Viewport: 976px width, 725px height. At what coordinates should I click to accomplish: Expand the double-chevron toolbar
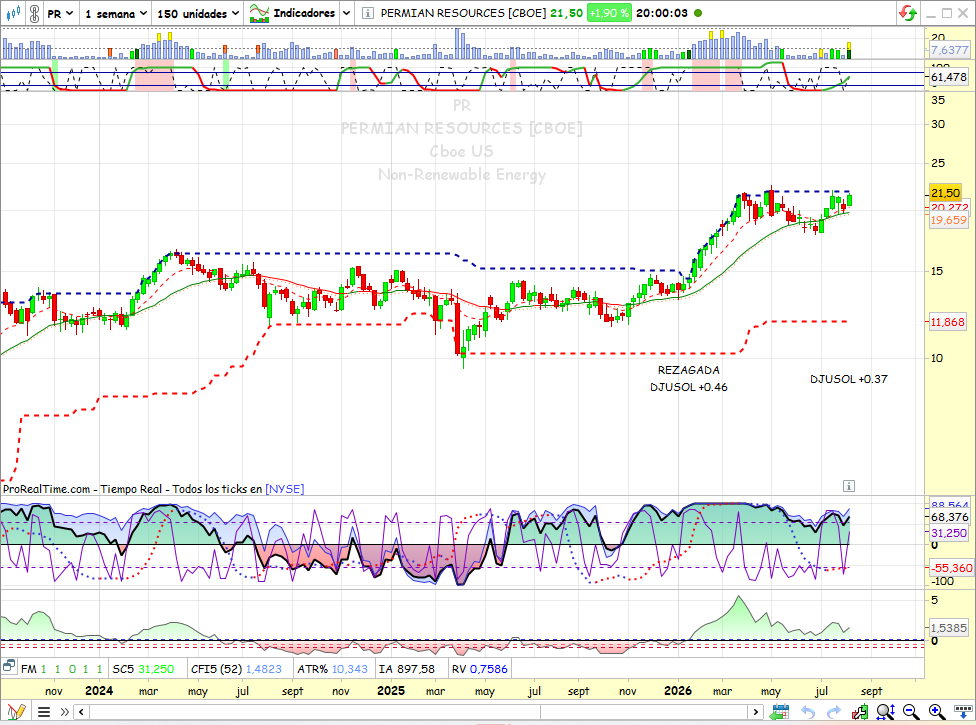click(65, 712)
